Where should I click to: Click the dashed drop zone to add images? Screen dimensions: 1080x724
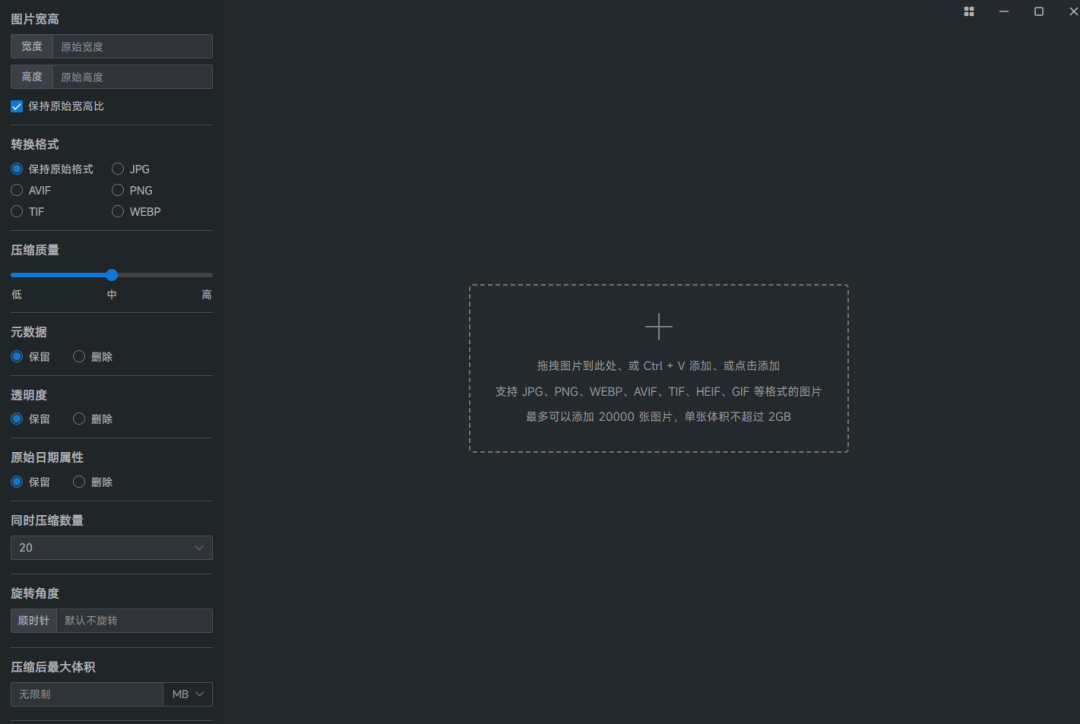658,369
